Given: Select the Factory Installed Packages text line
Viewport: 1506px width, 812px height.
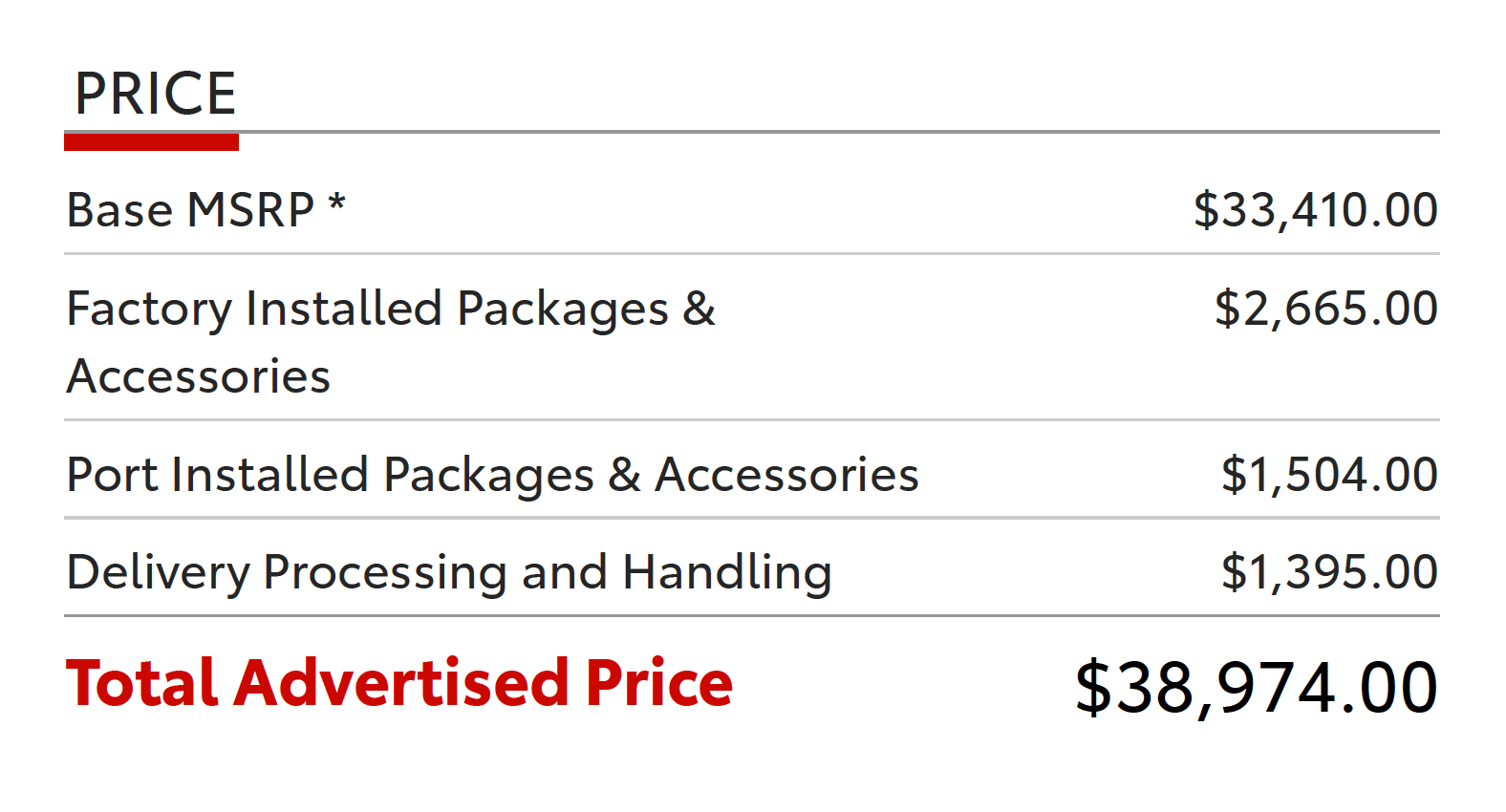Looking at the screenshot, I should click(390, 310).
